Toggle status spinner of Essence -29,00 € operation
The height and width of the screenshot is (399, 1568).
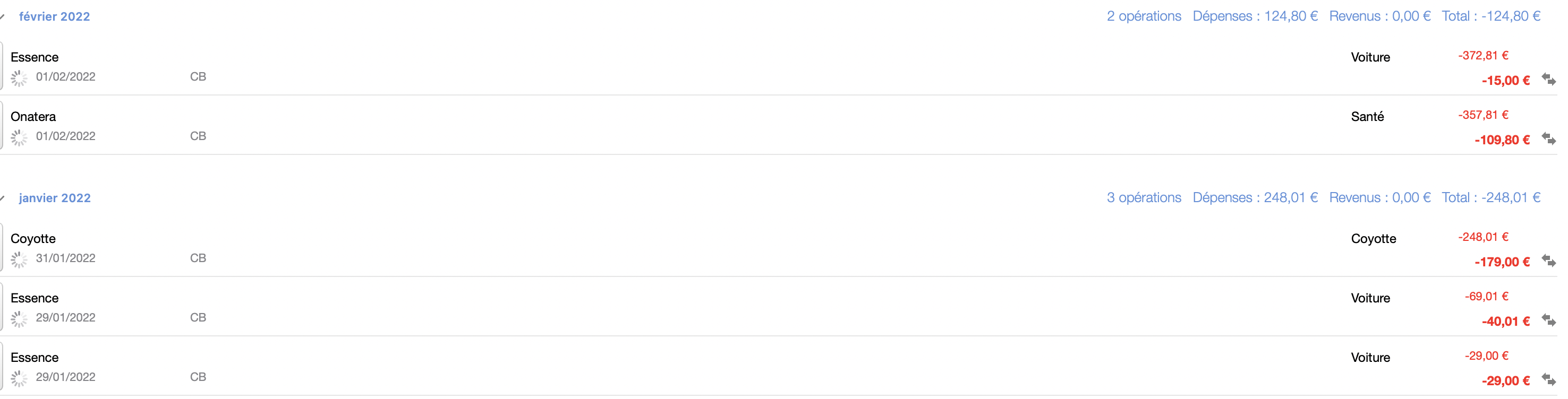click(19, 379)
